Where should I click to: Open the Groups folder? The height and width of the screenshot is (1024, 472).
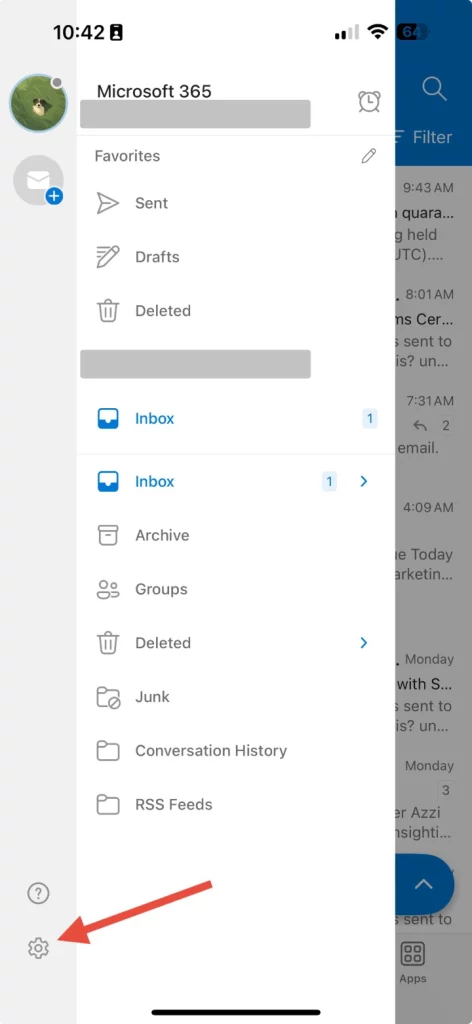236,589
